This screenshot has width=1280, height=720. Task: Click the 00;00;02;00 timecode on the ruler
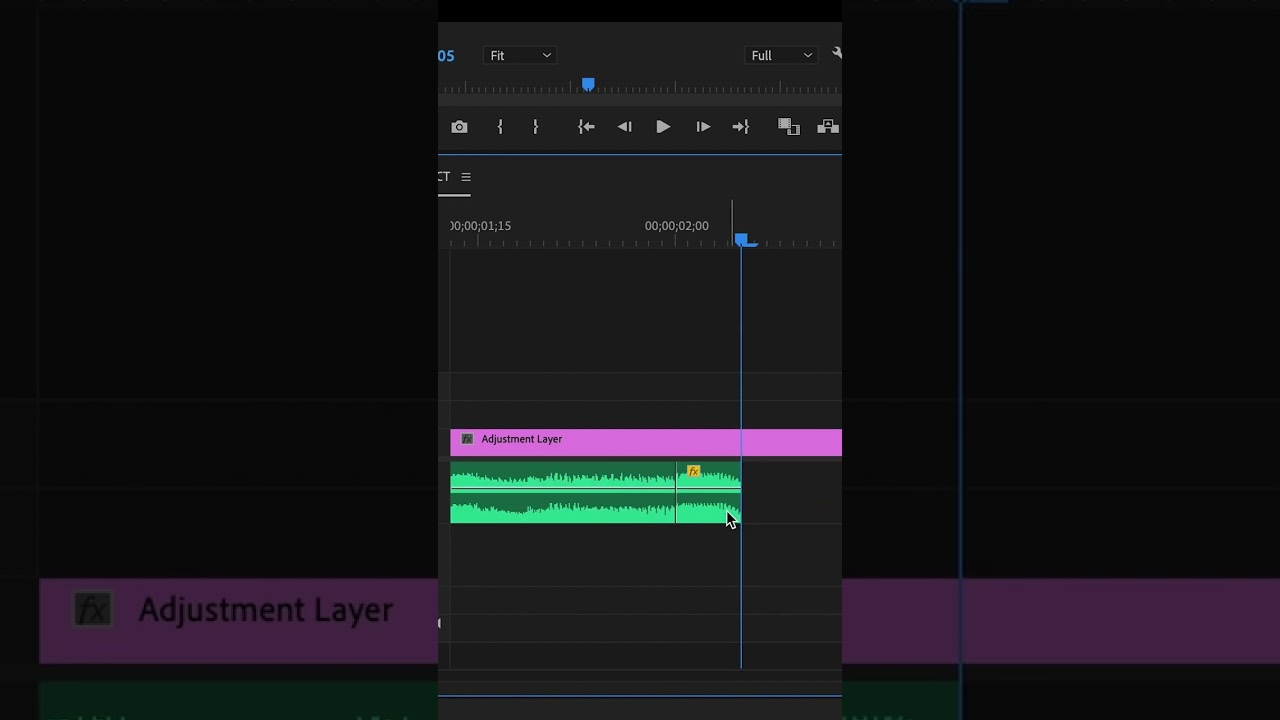[x=677, y=226]
